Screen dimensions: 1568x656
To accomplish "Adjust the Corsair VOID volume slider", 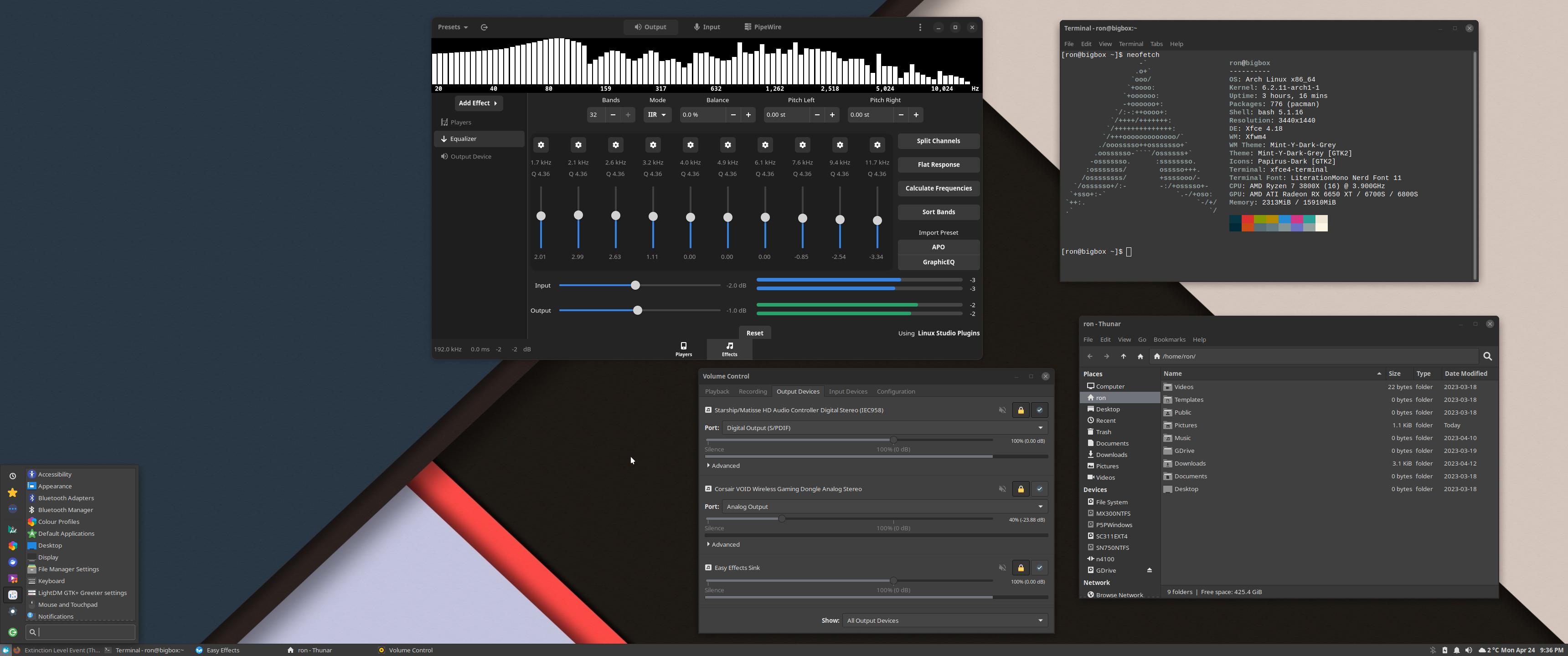I will (x=782, y=518).
